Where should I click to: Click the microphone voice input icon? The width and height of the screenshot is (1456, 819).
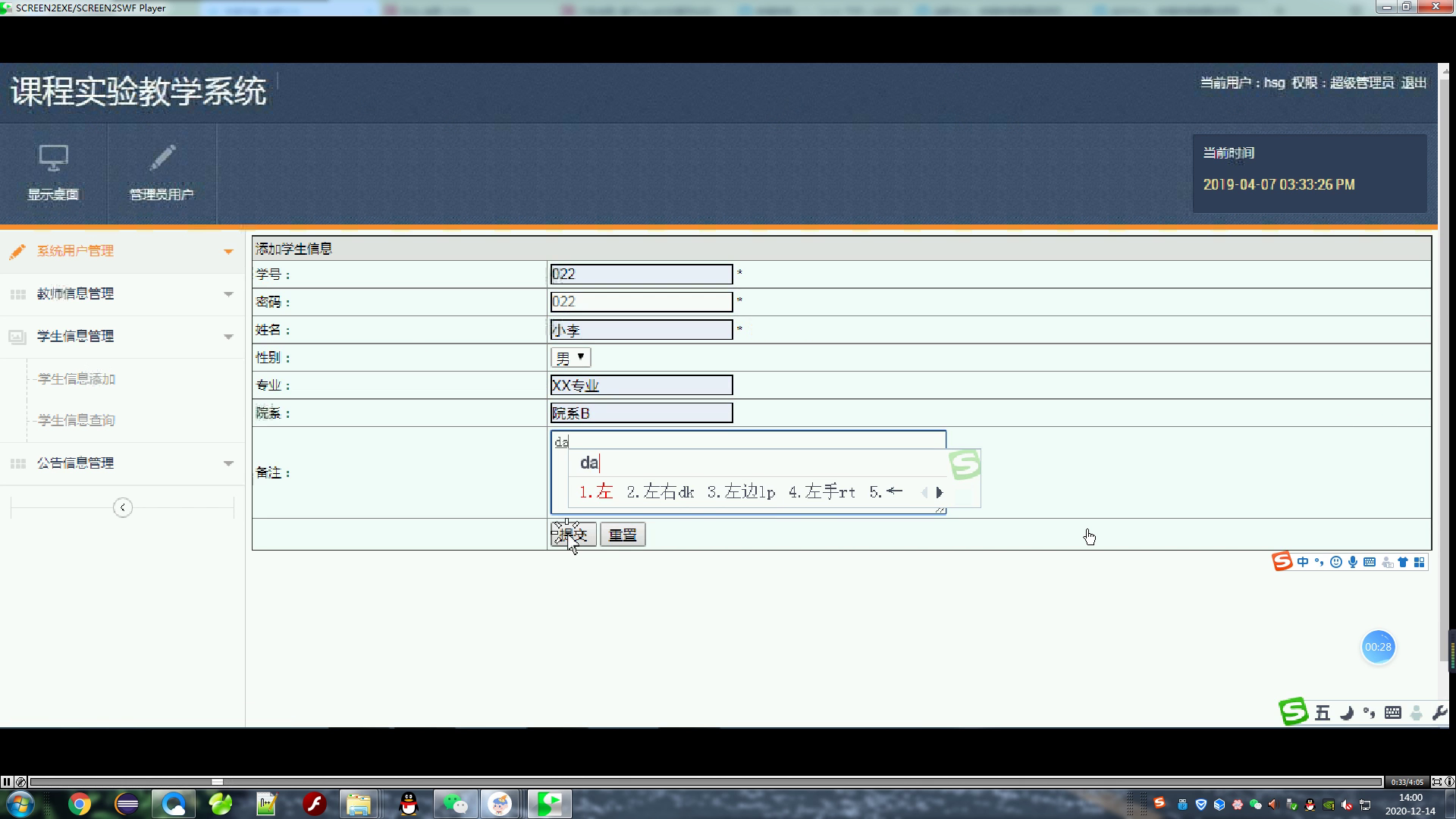(1353, 562)
